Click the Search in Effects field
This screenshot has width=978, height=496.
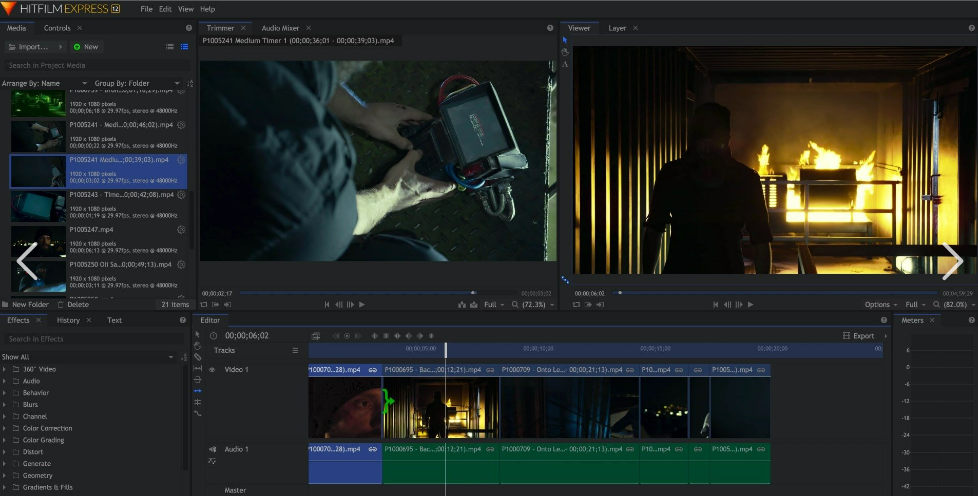tap(94, 339)
